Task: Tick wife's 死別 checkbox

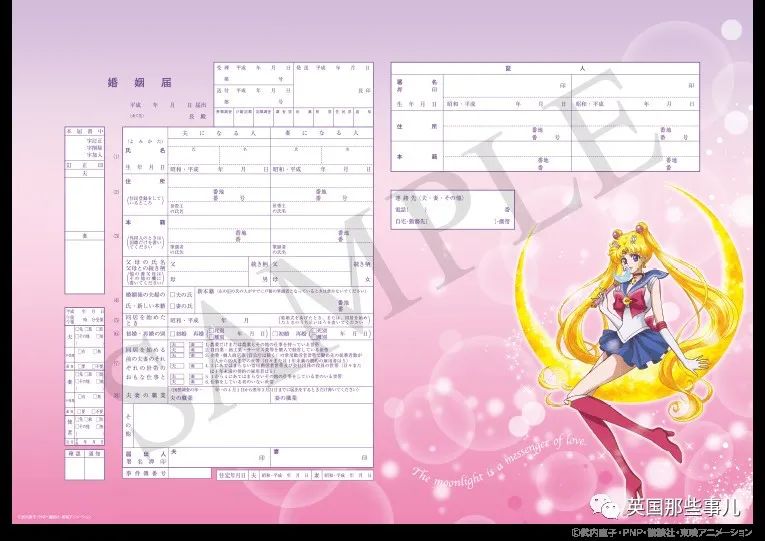Action: (313, 331)
